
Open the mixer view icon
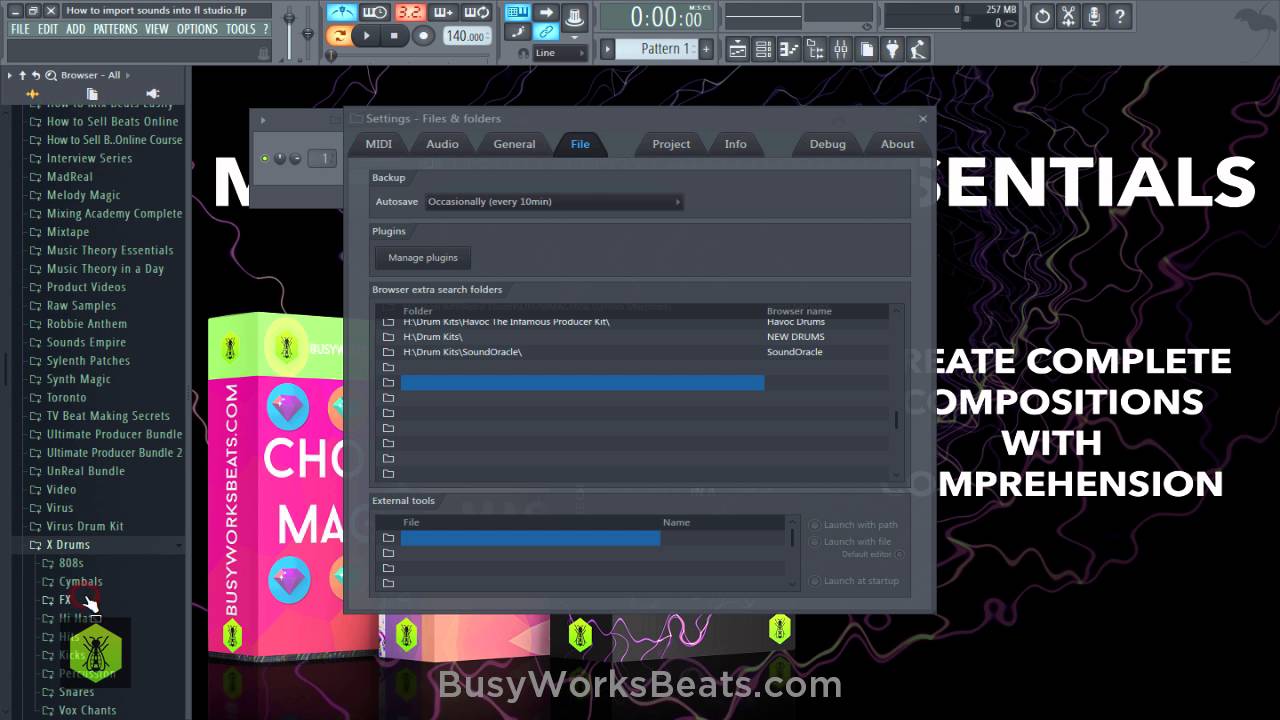tap(841, 48)
